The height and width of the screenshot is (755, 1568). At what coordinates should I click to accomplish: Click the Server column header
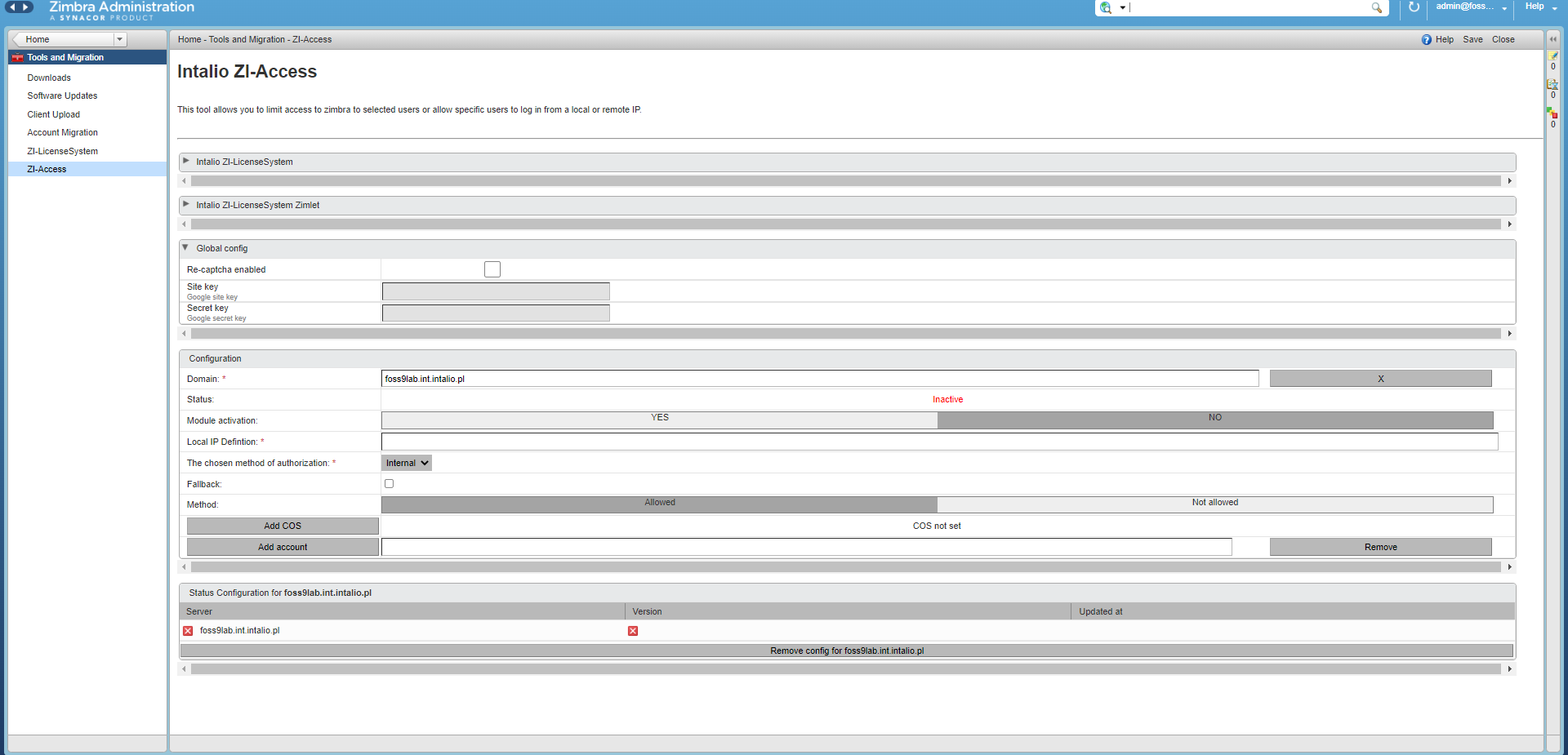click(x=402, y=611)
